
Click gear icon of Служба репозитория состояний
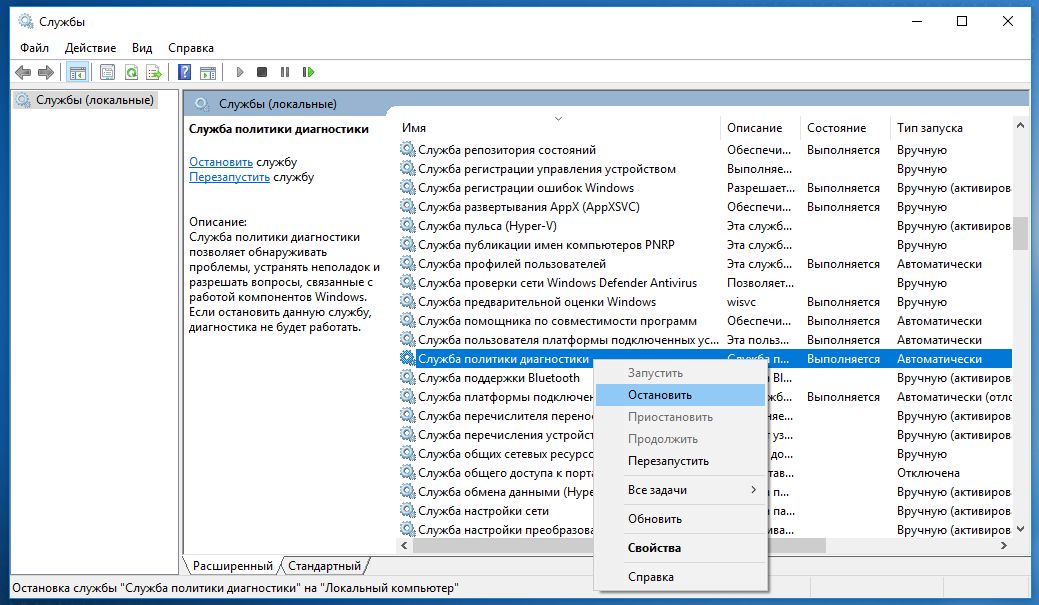[x=408, y=150]
